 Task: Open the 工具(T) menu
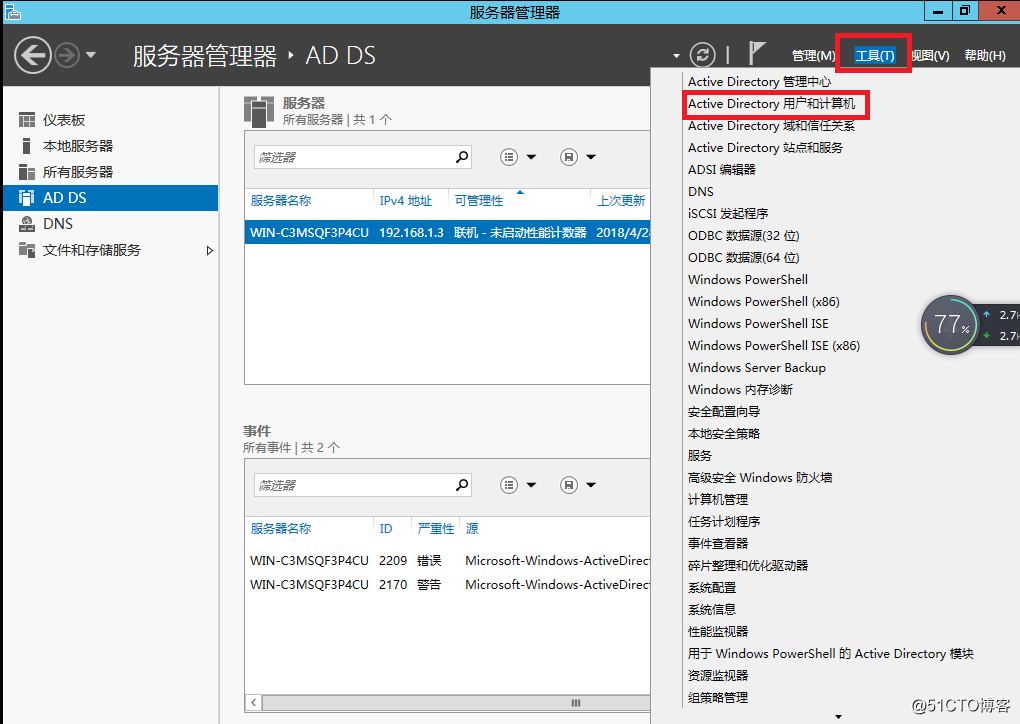click(x=874, y=56)
